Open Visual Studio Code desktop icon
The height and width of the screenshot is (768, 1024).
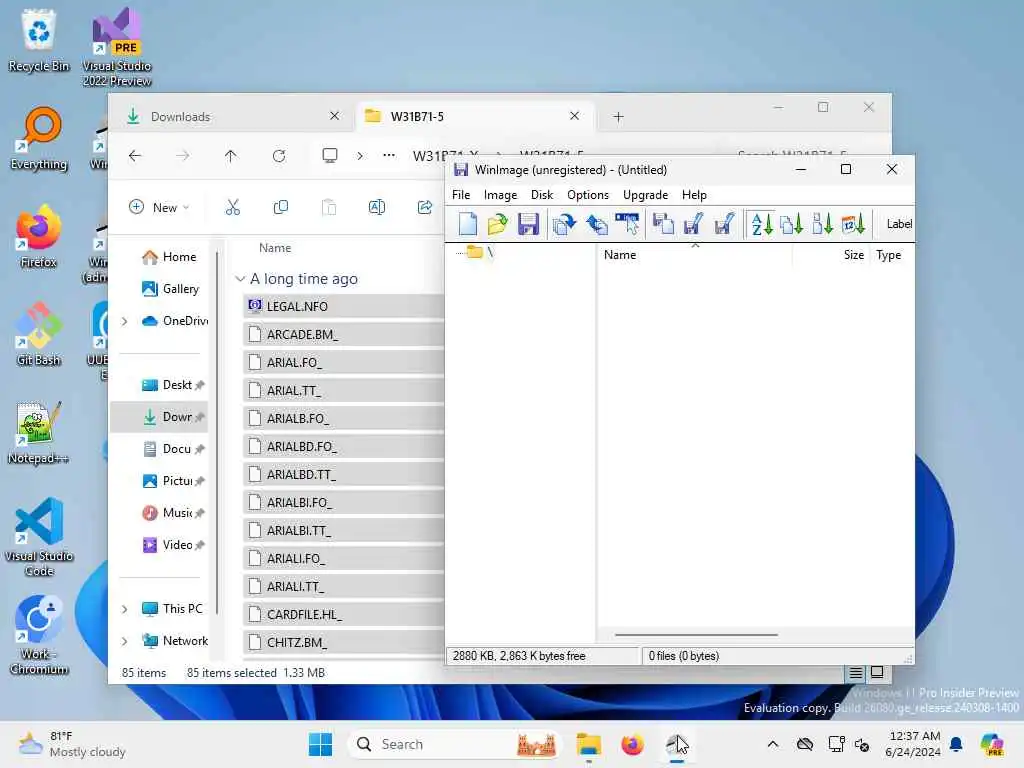pyautogui.click(x=39, y=537)
